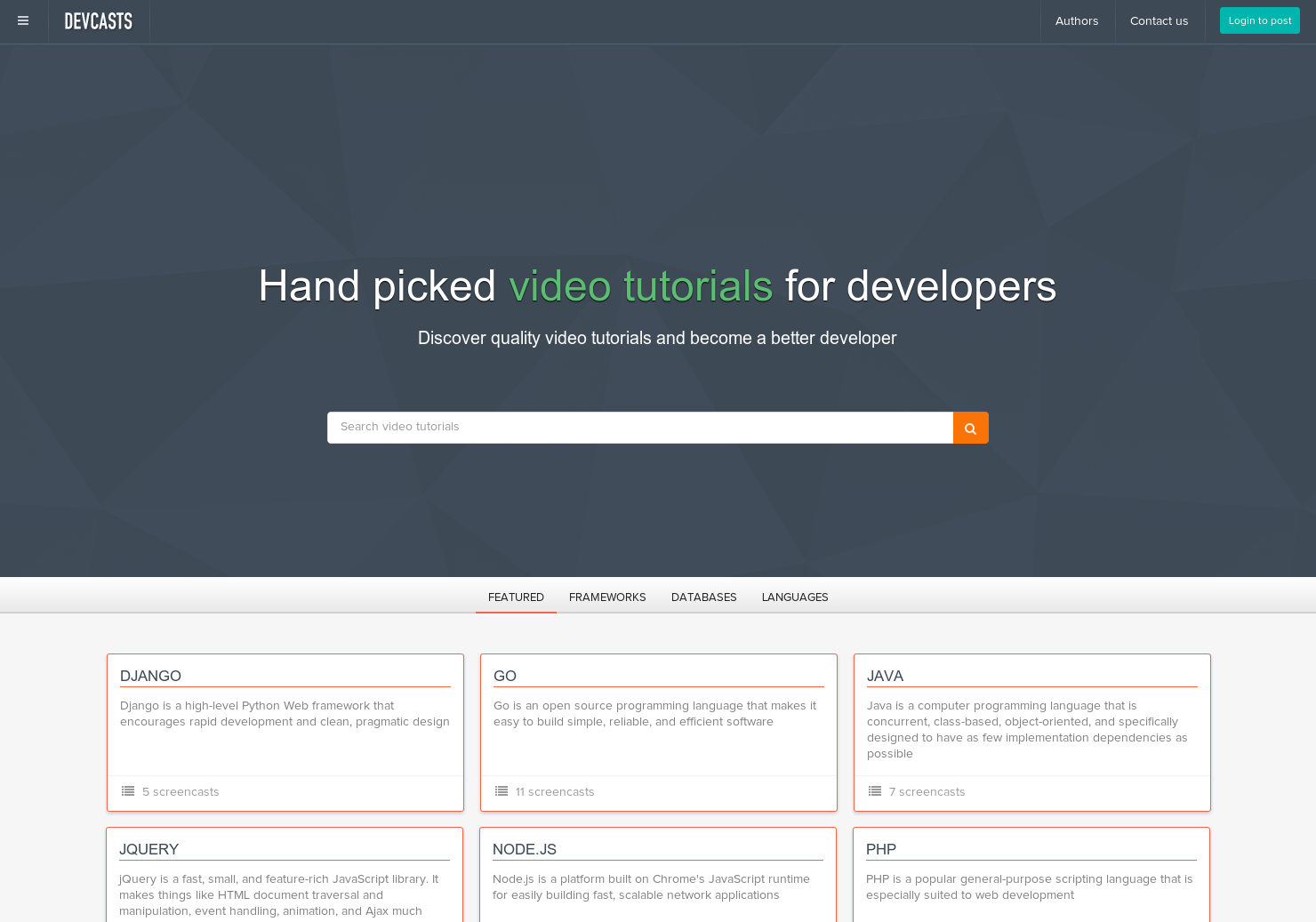Open the Contact us page
This screenshot has width=1316, height=922.
[x=1159, y=21]
